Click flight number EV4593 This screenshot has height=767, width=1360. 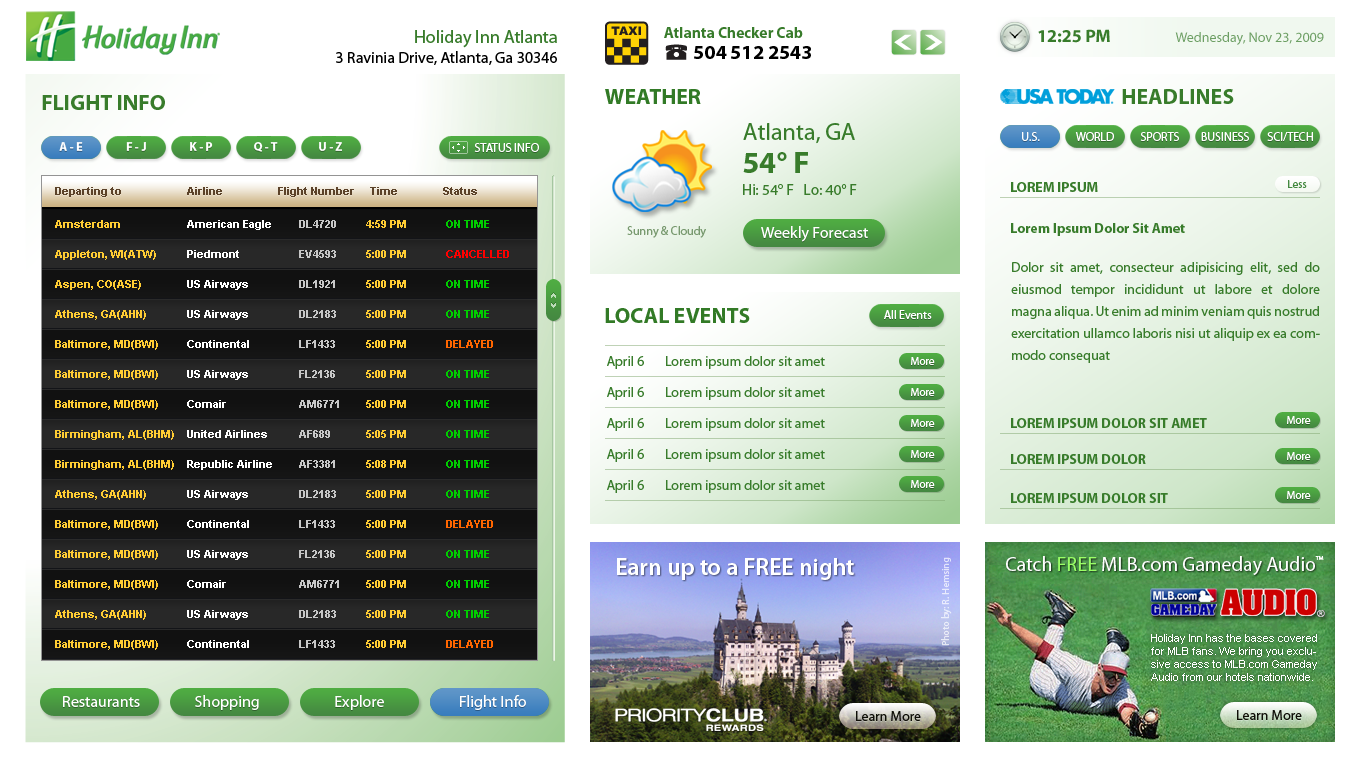coord(317,254)
